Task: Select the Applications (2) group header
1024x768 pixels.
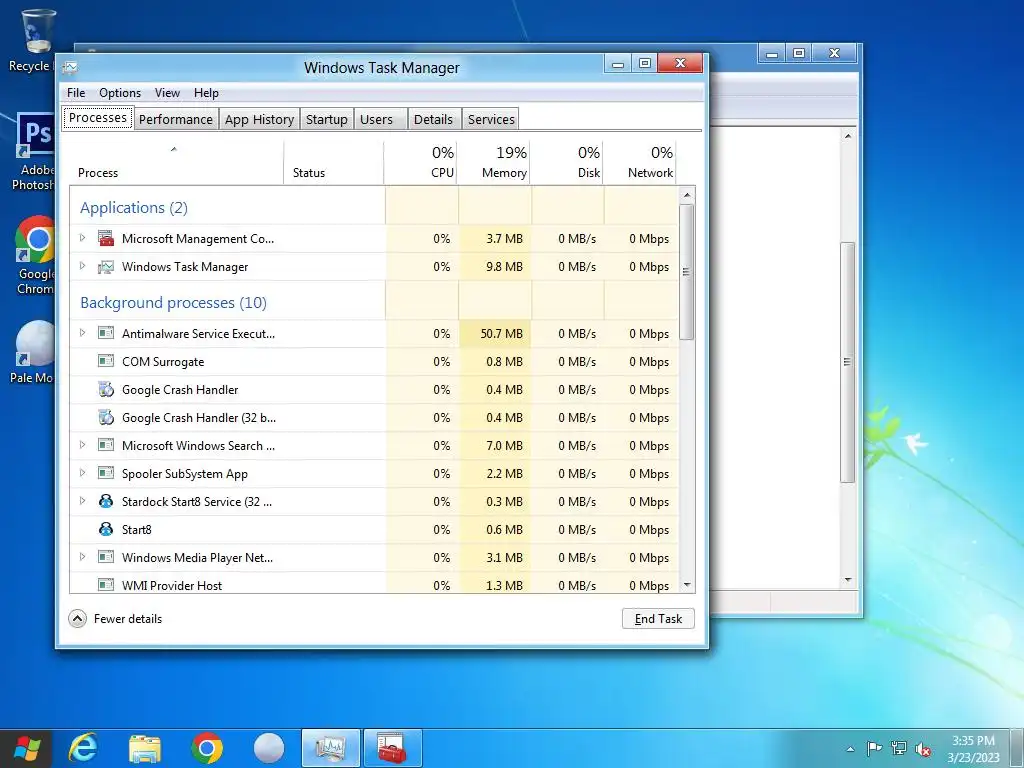Action: coord(134,208)
